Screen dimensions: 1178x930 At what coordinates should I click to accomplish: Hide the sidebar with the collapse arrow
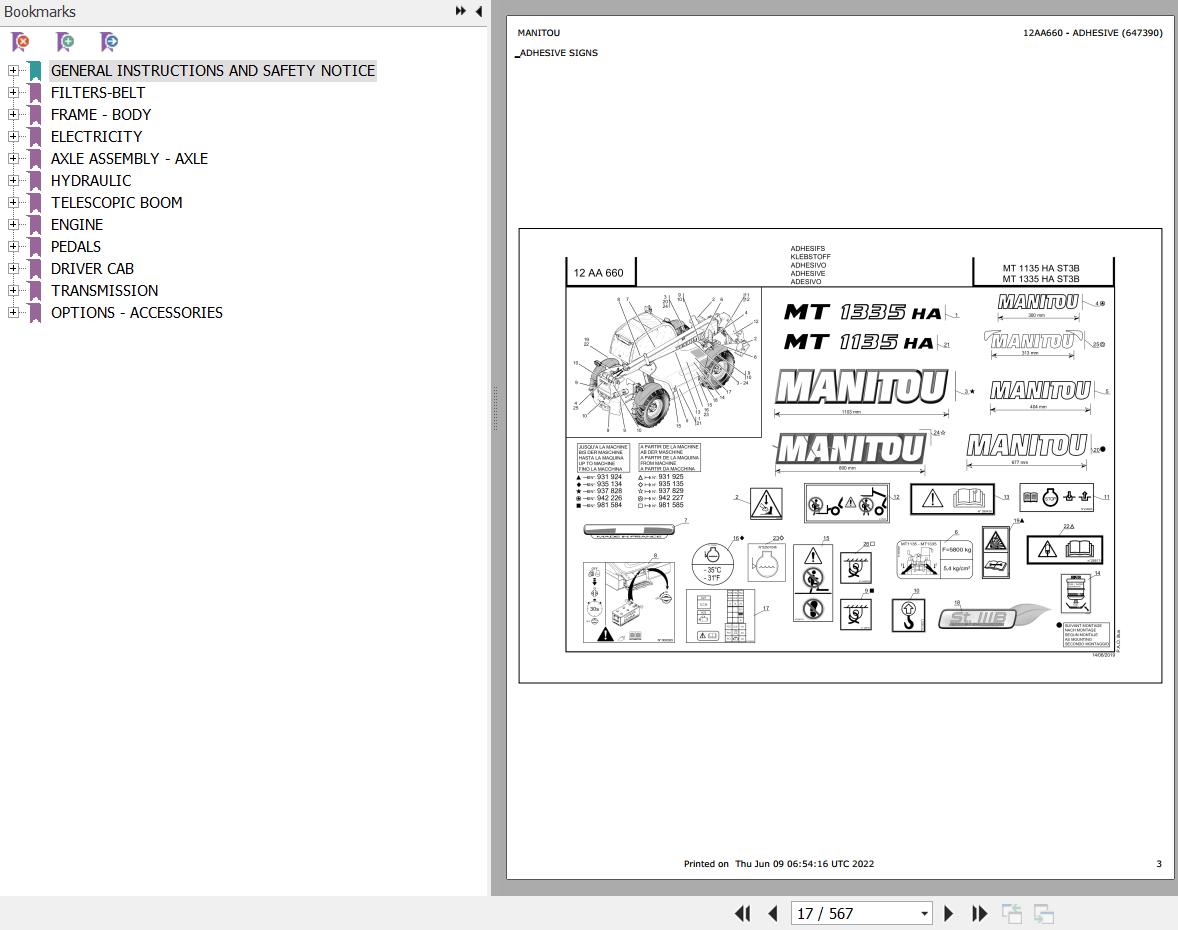pyautogui.click(x=478, y=11)
